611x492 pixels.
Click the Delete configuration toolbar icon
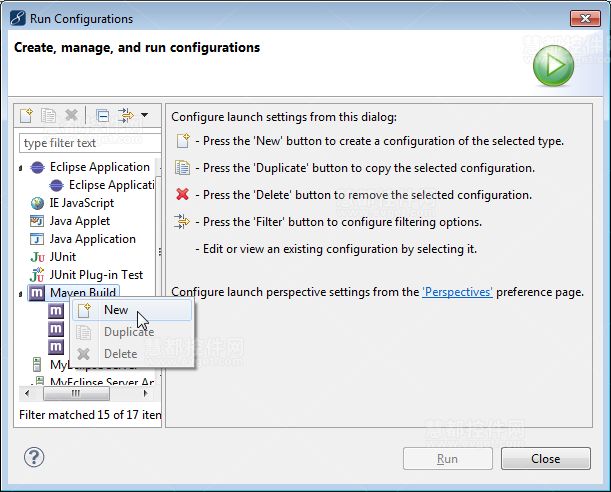click(x=71, y=115)
